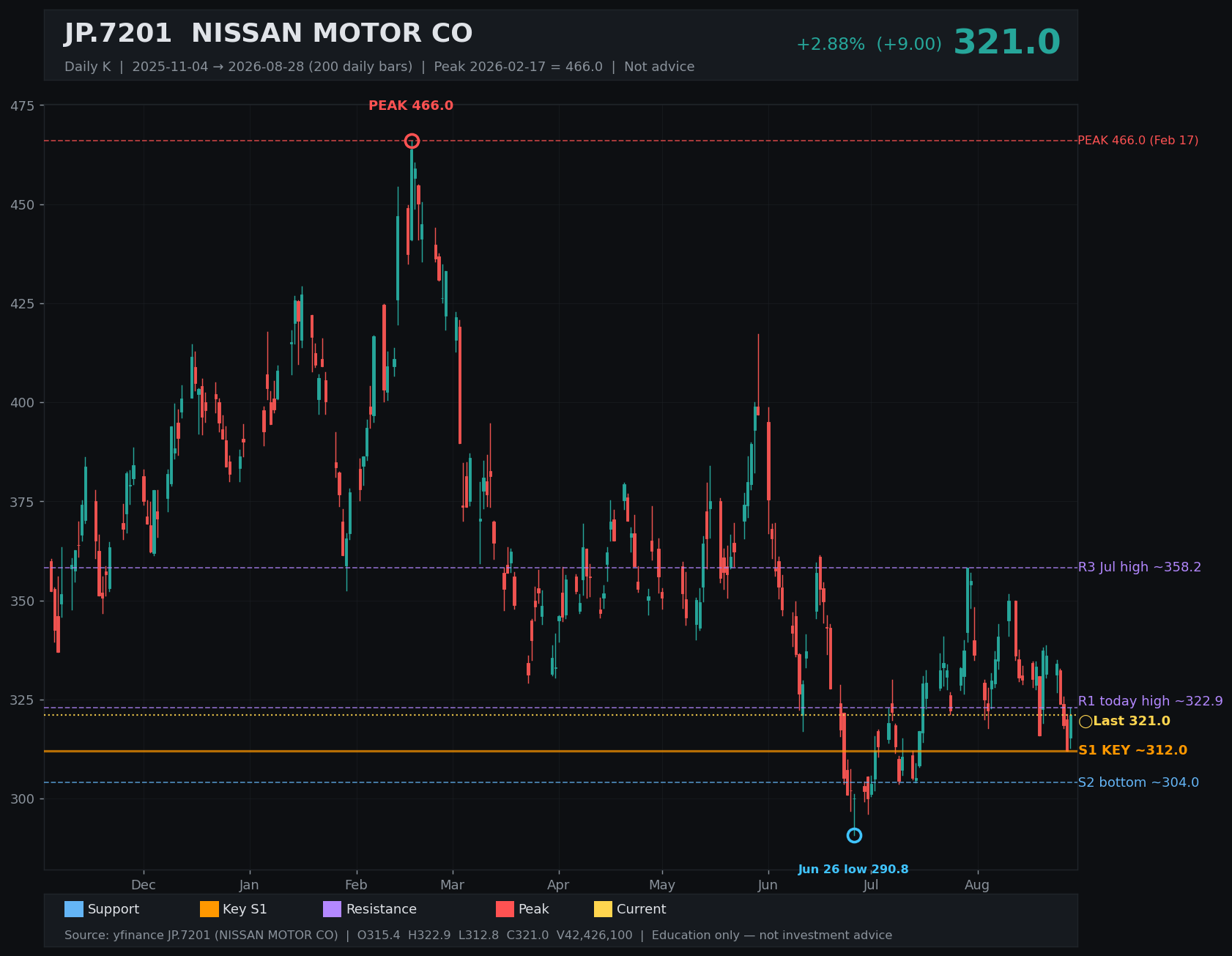Click the blue Jun 26 low circle marker
1232x956 pixels.
(x=854, y=835)
